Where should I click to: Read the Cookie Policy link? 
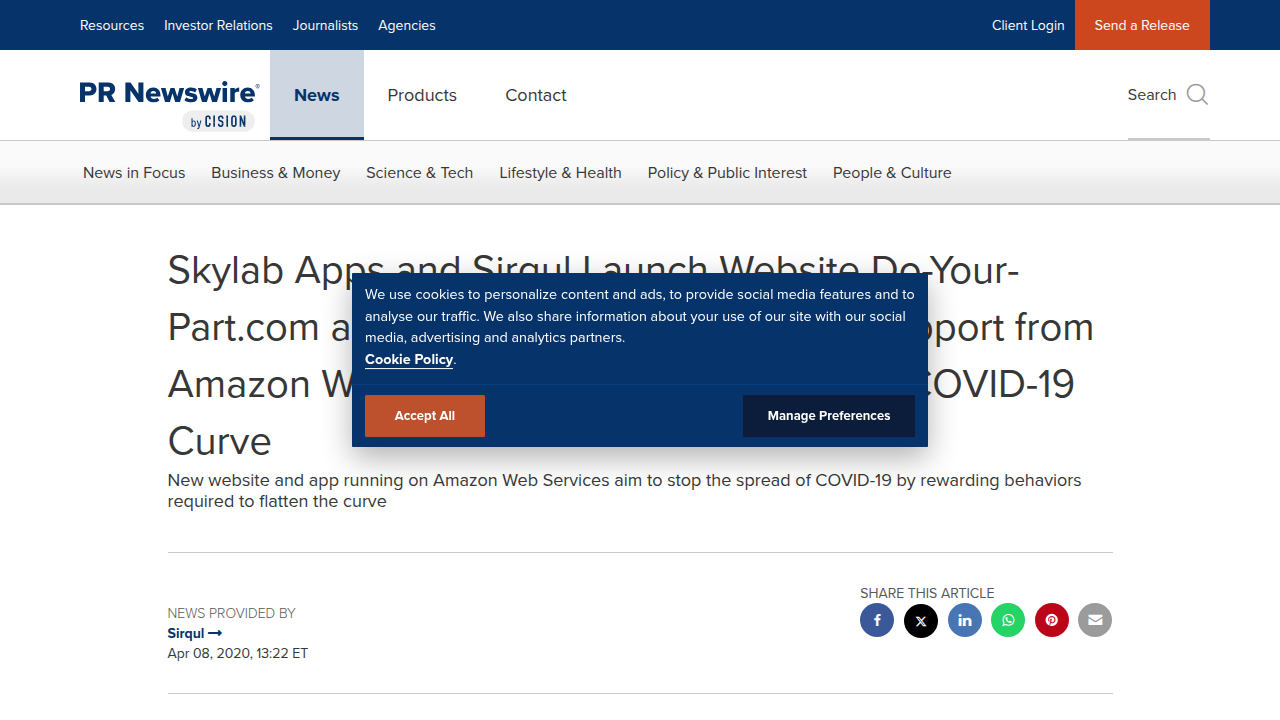click(409, 359)
